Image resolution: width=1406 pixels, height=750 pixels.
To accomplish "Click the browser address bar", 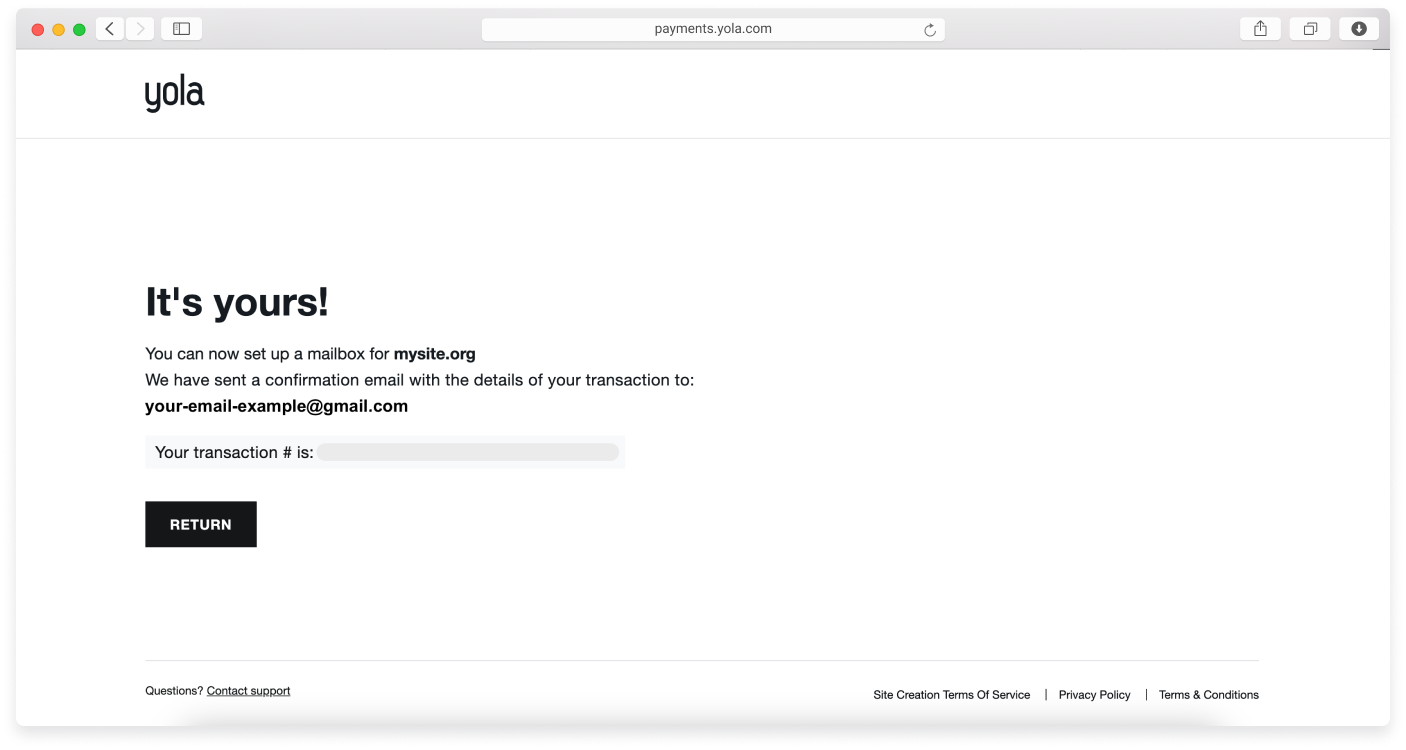I will 711,28.
